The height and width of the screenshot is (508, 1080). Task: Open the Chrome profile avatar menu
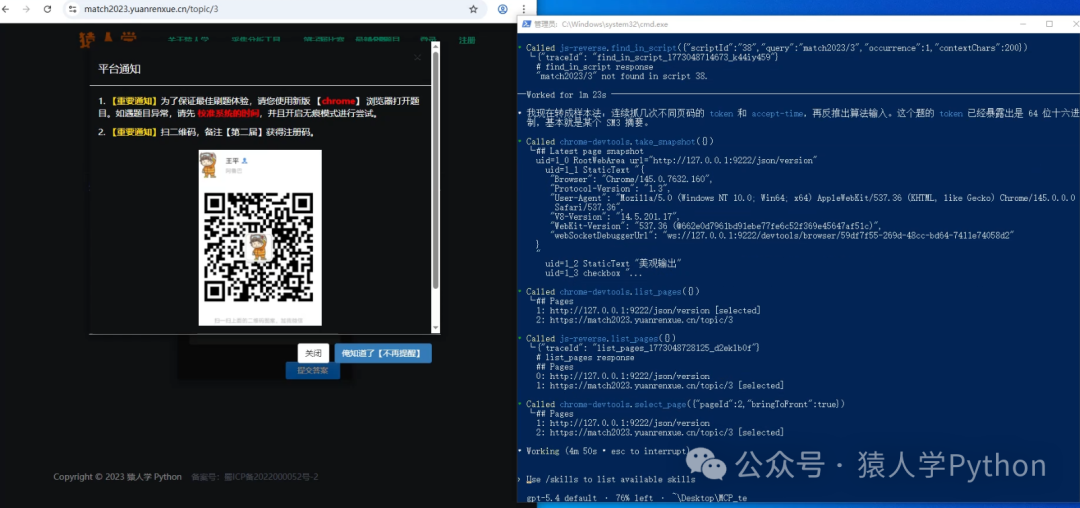[503, 10]
